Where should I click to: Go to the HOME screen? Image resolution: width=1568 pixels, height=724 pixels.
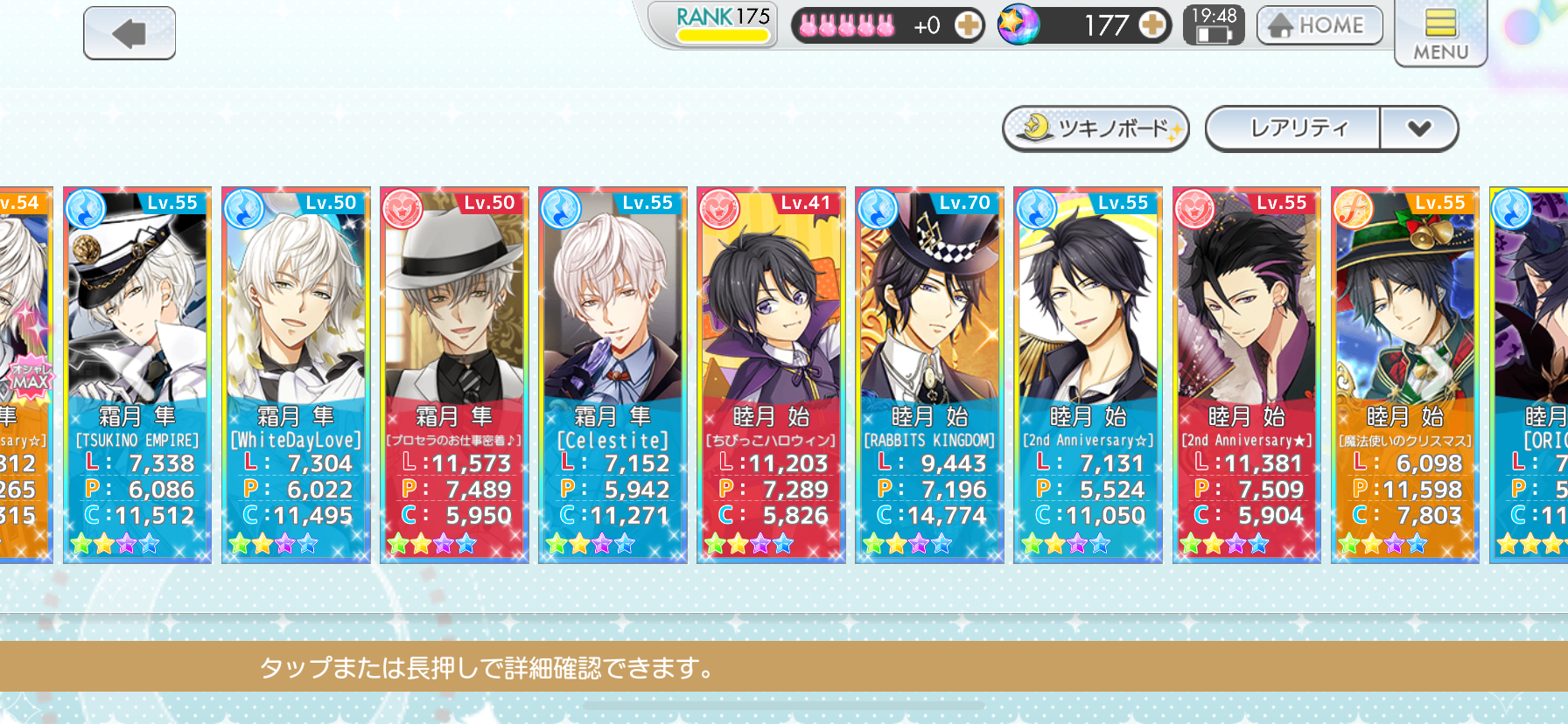click(1319, 25)
